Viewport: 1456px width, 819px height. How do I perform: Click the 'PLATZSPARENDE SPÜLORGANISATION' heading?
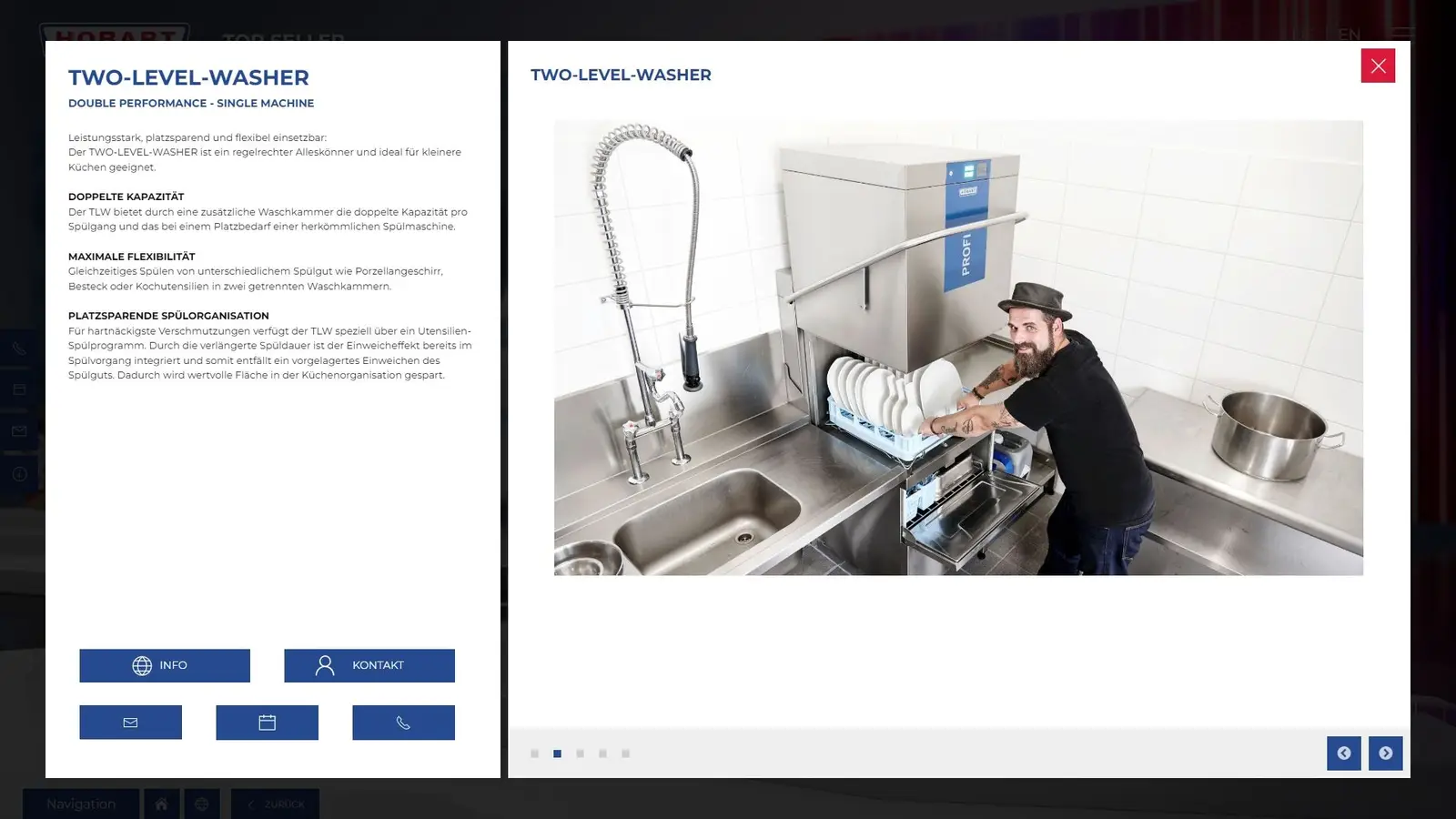[168, 316]
